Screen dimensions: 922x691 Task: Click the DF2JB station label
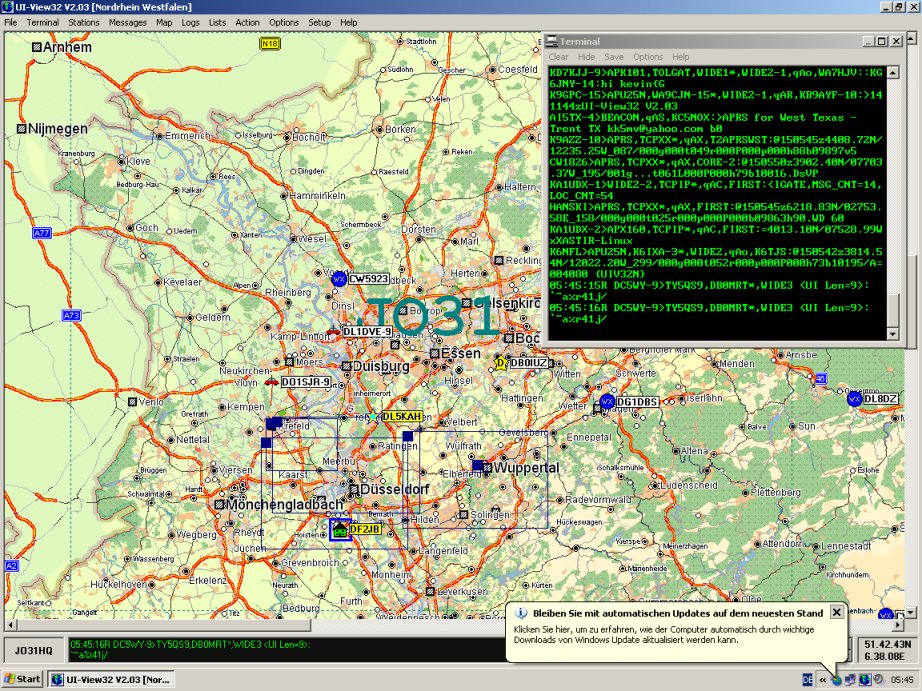[x=365, y=529]
